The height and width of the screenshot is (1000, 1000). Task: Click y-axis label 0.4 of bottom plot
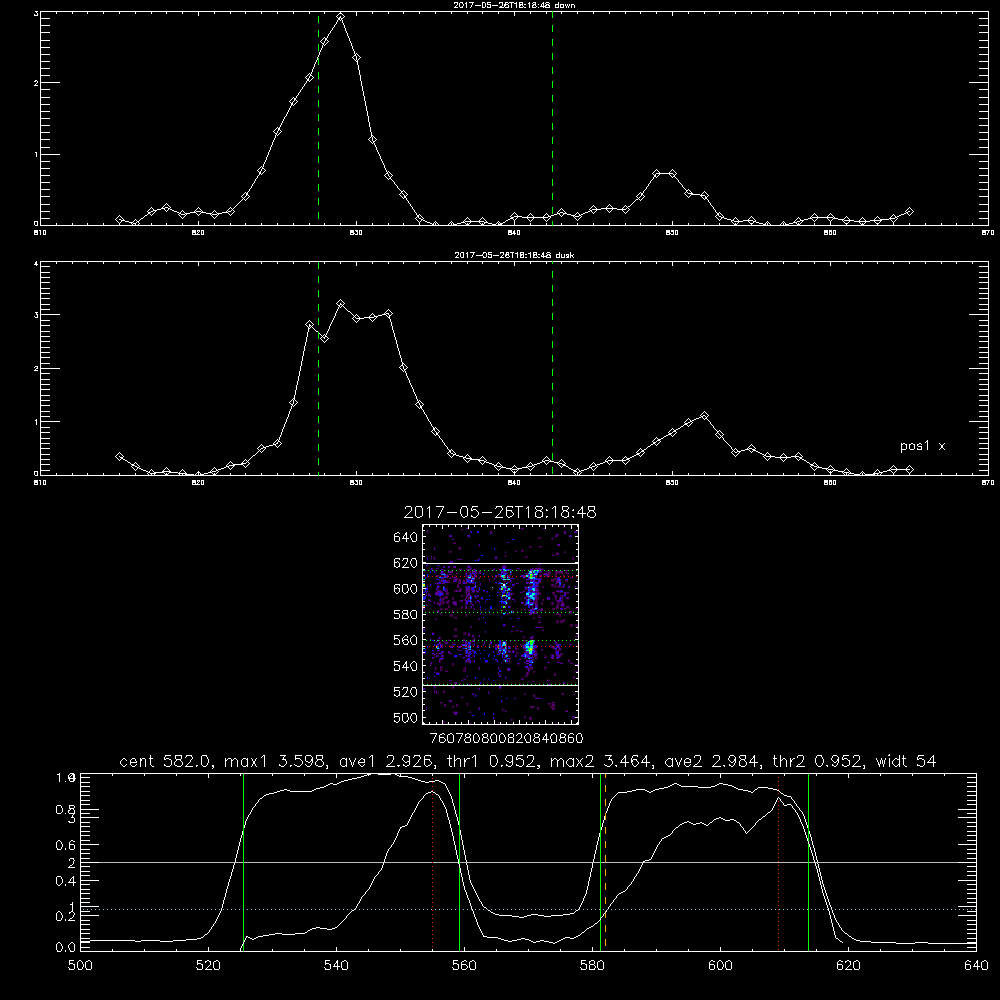coord(66,881)
